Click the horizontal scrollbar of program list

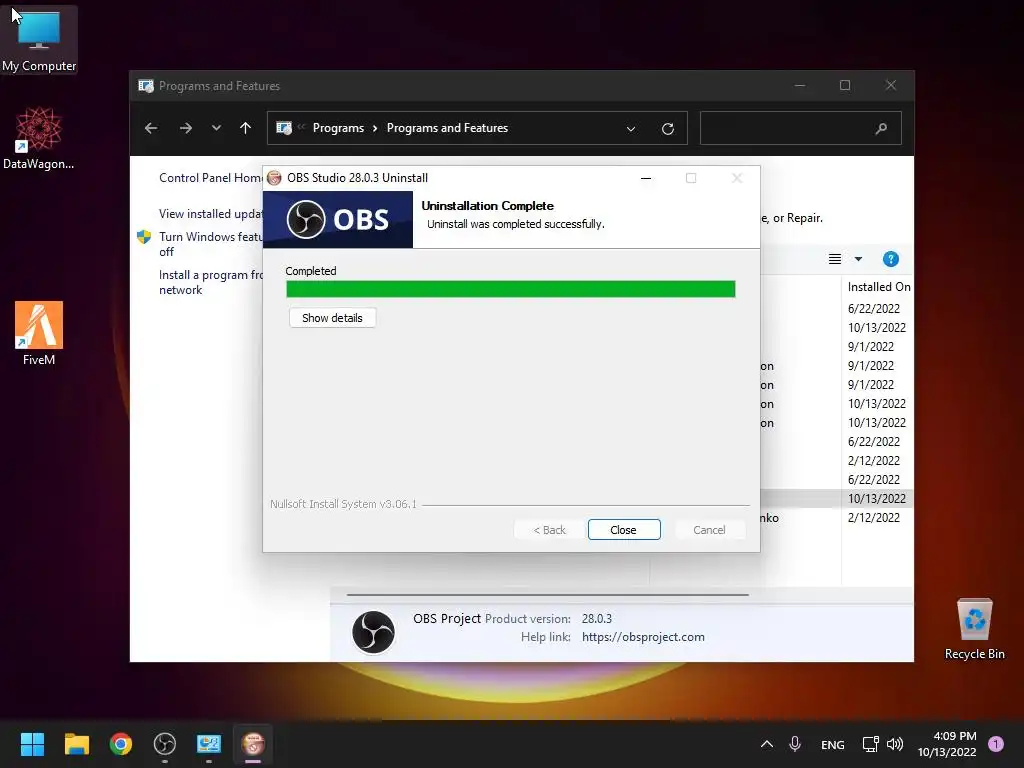point(547,595)
